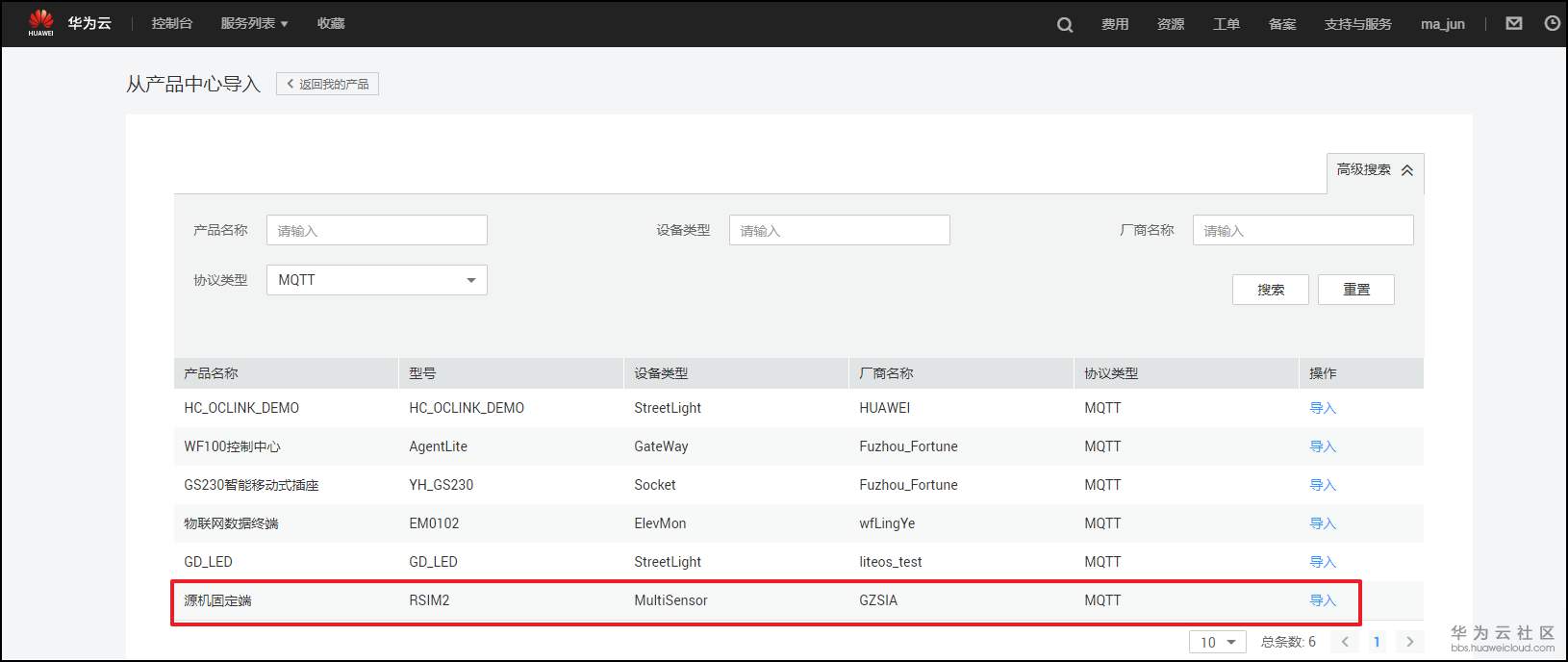
Task: Select the YH_GS230 model cell
Action: 441,485
